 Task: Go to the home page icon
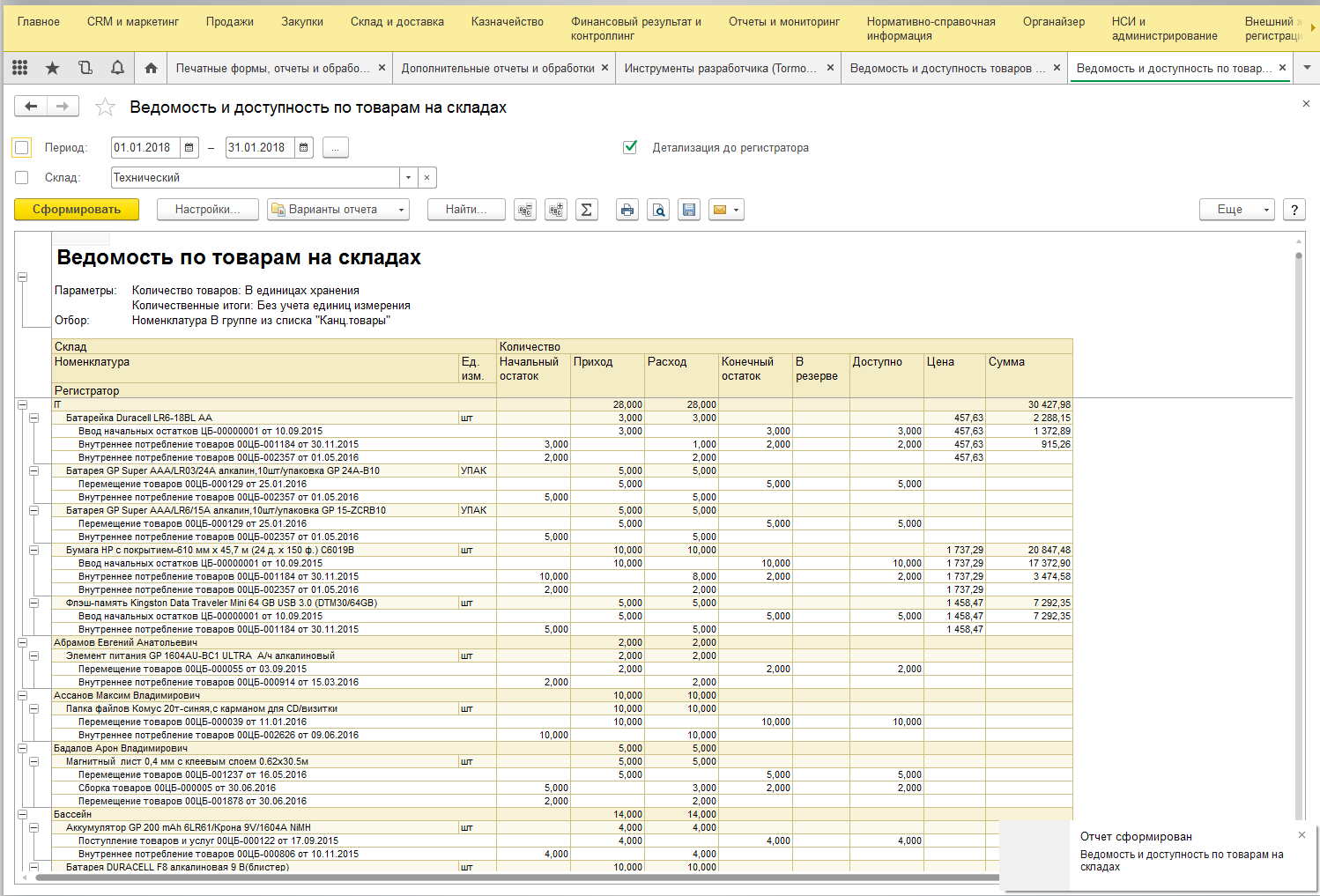coord(151,68)
